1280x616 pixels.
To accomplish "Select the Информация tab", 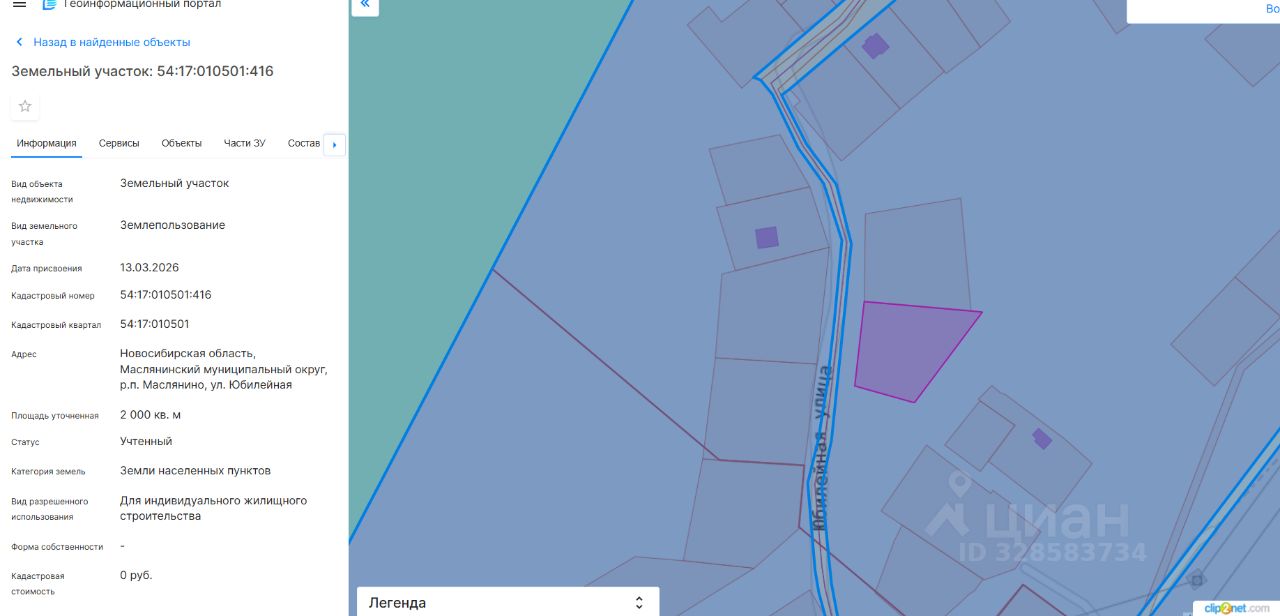I will 46,143.
